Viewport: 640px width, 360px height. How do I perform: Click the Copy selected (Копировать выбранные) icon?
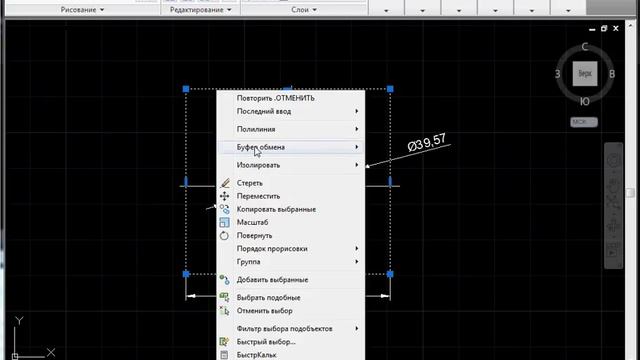pyautogui.click(x=224, y=209)
